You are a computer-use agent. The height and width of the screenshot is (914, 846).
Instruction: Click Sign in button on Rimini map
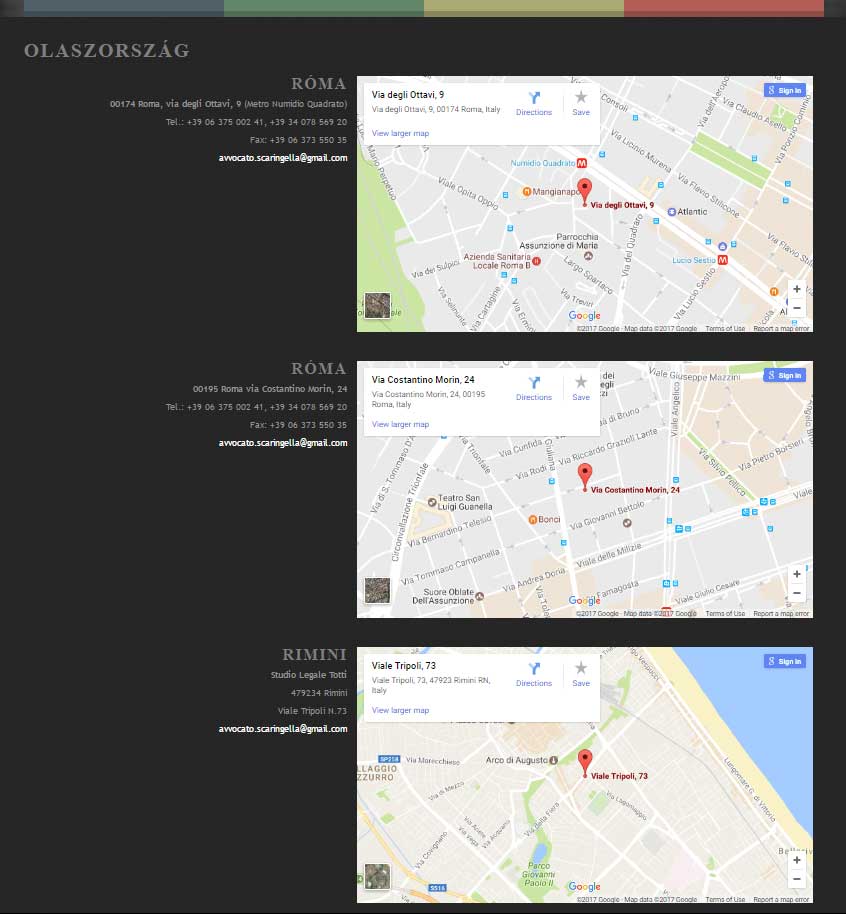point(785,661)
